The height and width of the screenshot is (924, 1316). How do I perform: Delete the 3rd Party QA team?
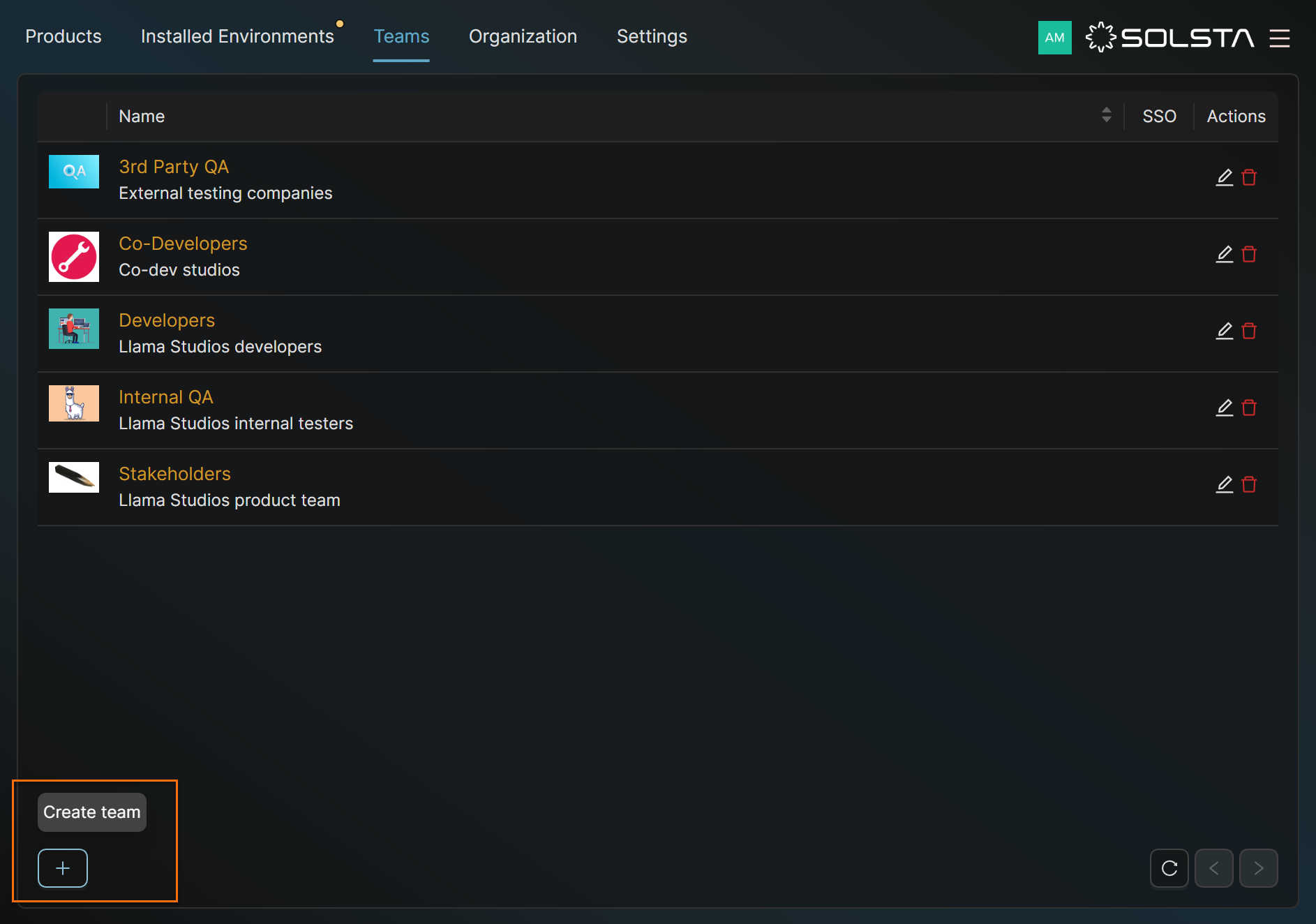(1249, 177)
